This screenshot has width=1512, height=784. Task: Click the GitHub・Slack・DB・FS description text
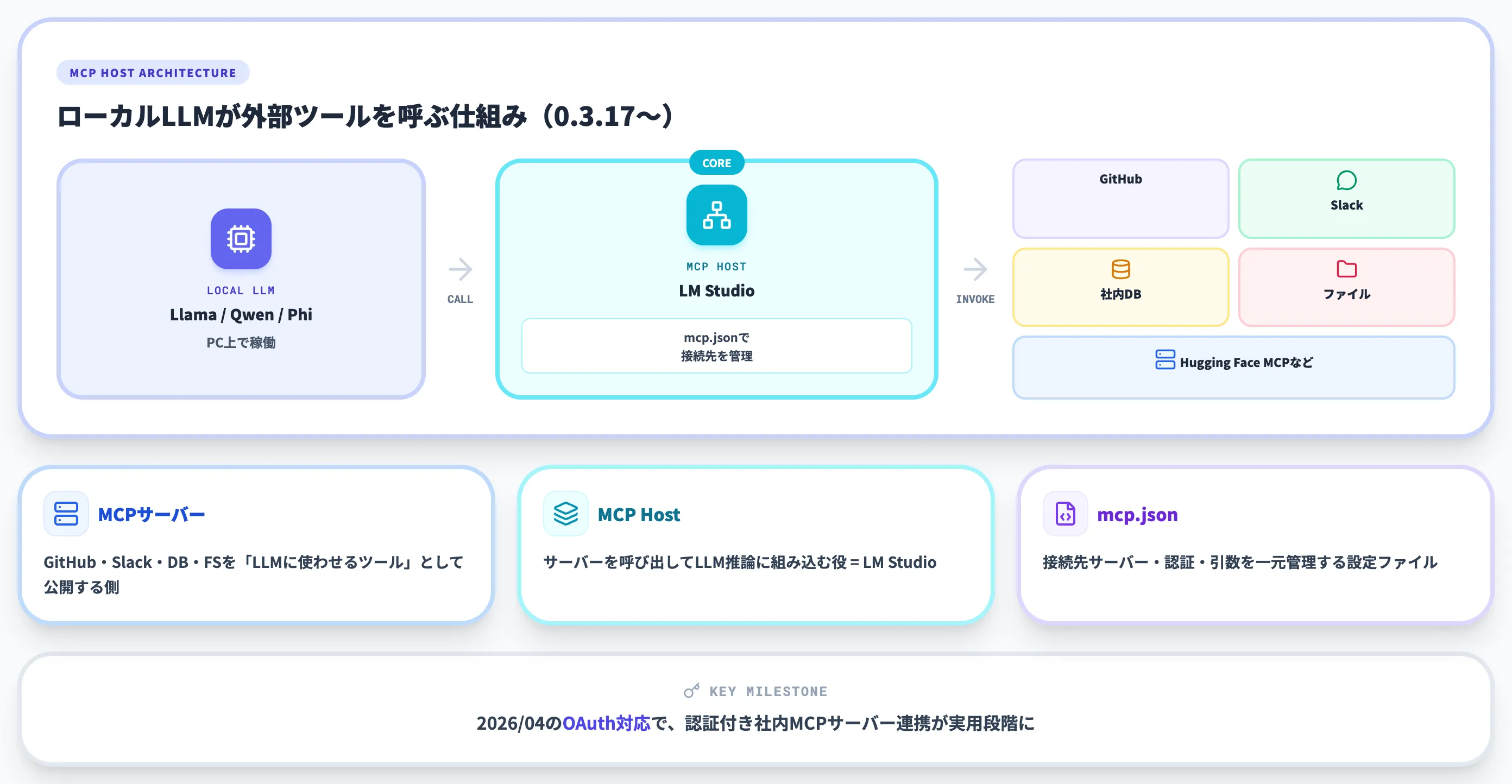pos(254,574)
